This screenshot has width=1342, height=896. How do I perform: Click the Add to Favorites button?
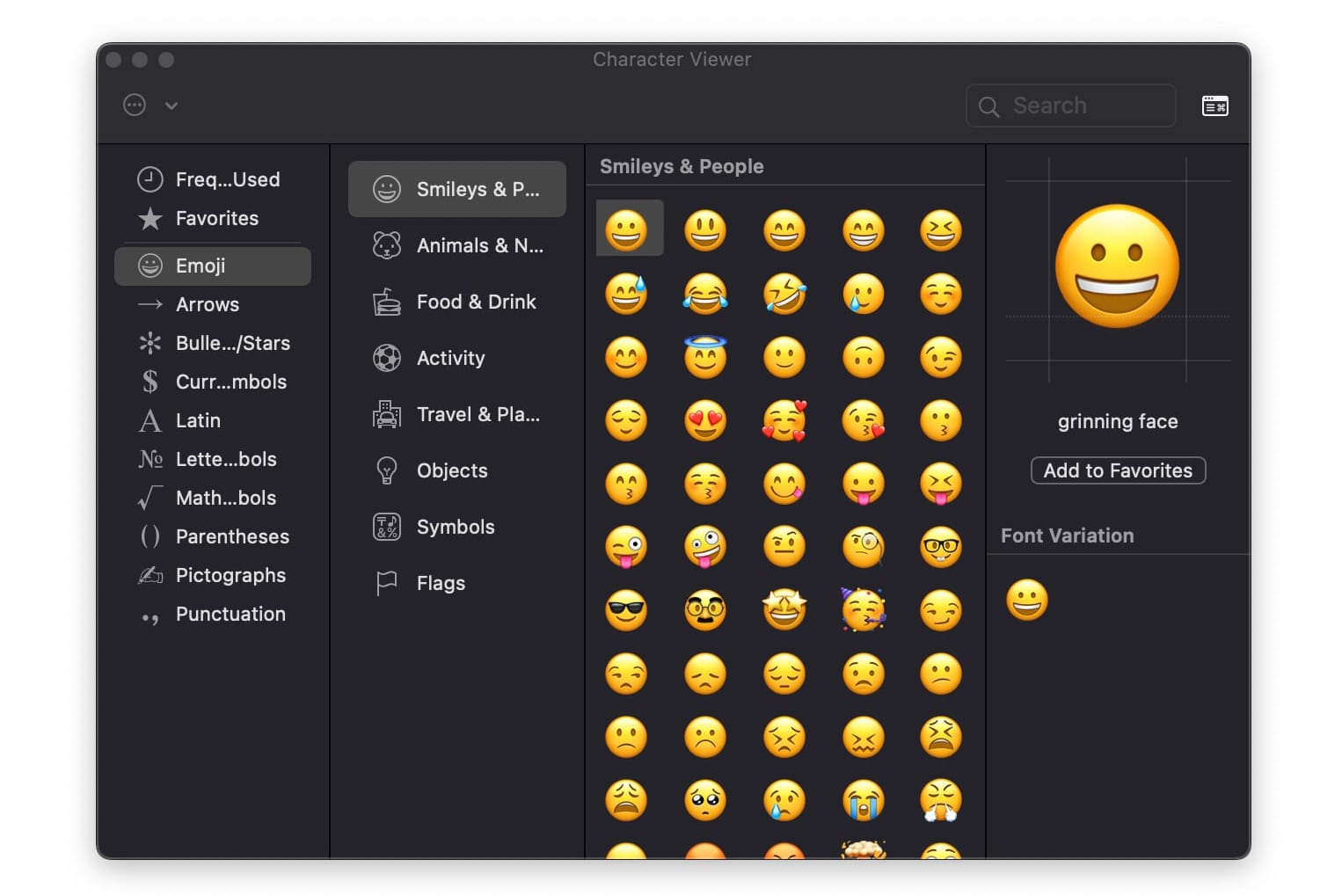click(1117, 470)
